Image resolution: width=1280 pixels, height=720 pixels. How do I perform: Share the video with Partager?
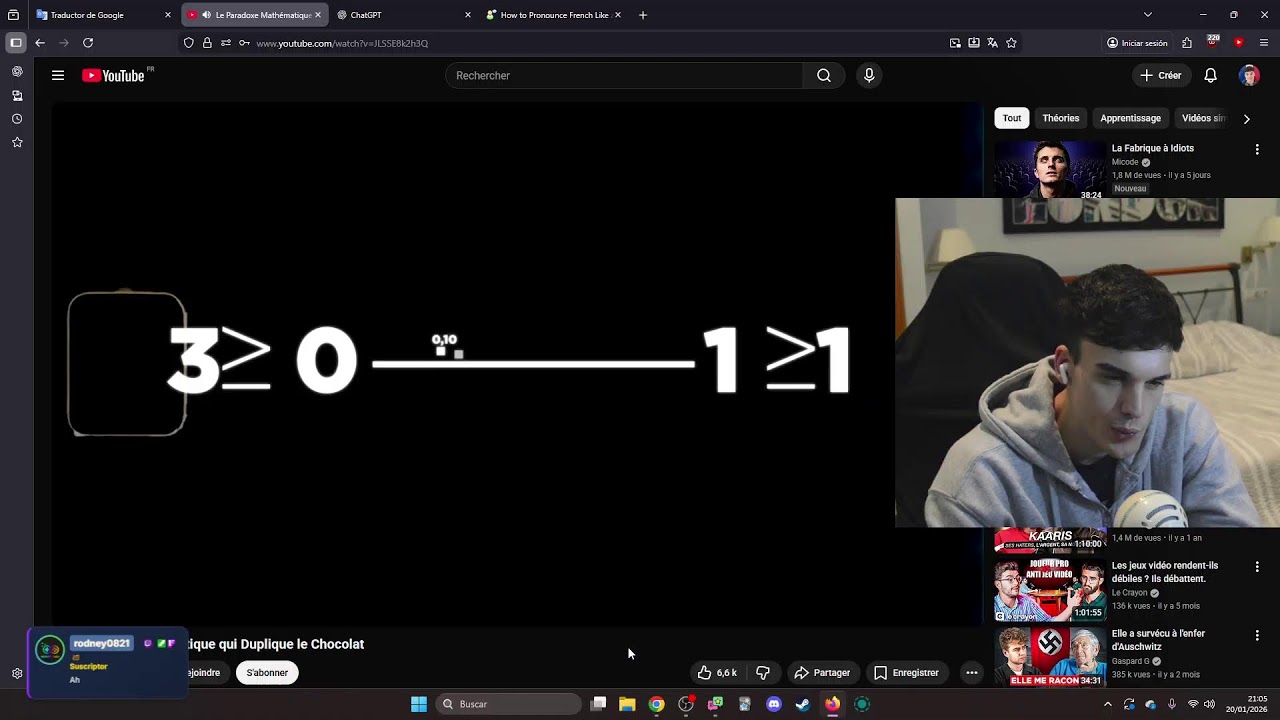point(822,673)
